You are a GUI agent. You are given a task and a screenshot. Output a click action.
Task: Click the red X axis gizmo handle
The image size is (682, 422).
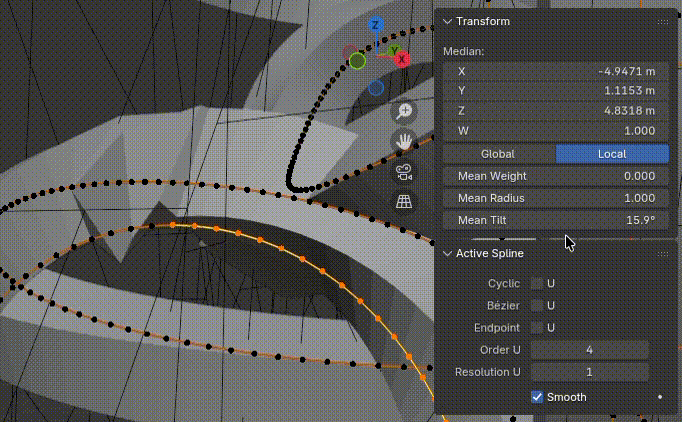[x=402, y=59]
